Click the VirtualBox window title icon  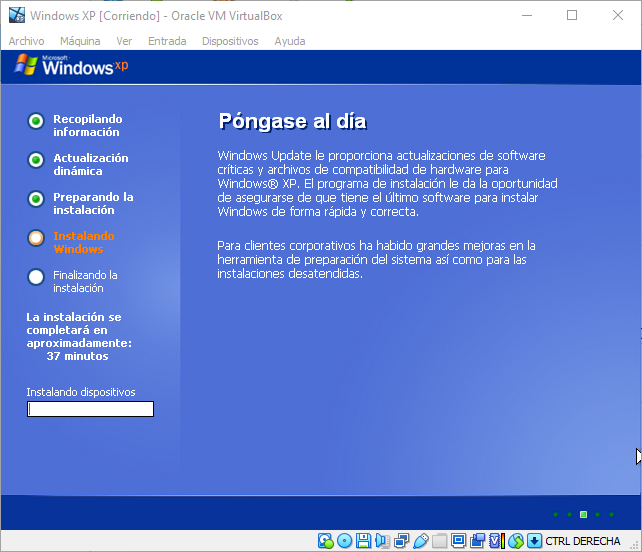(17, 16)
